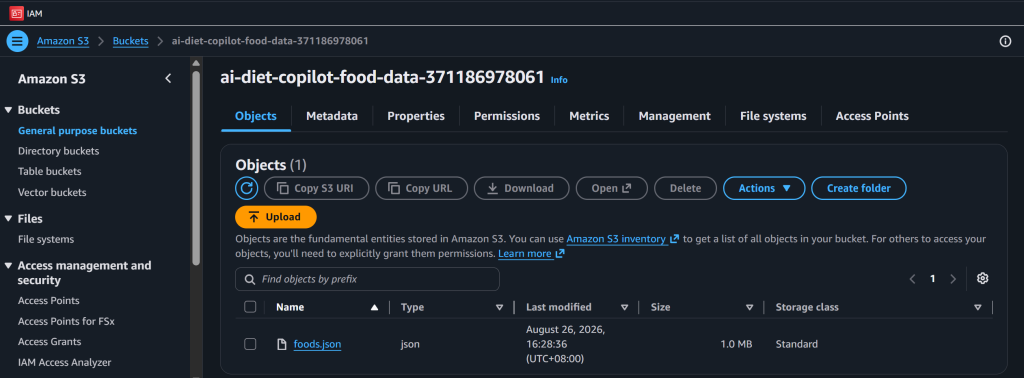This screenshot has width=1024, height=378.
Task: Click the Open button
Action: click(611, 189)
